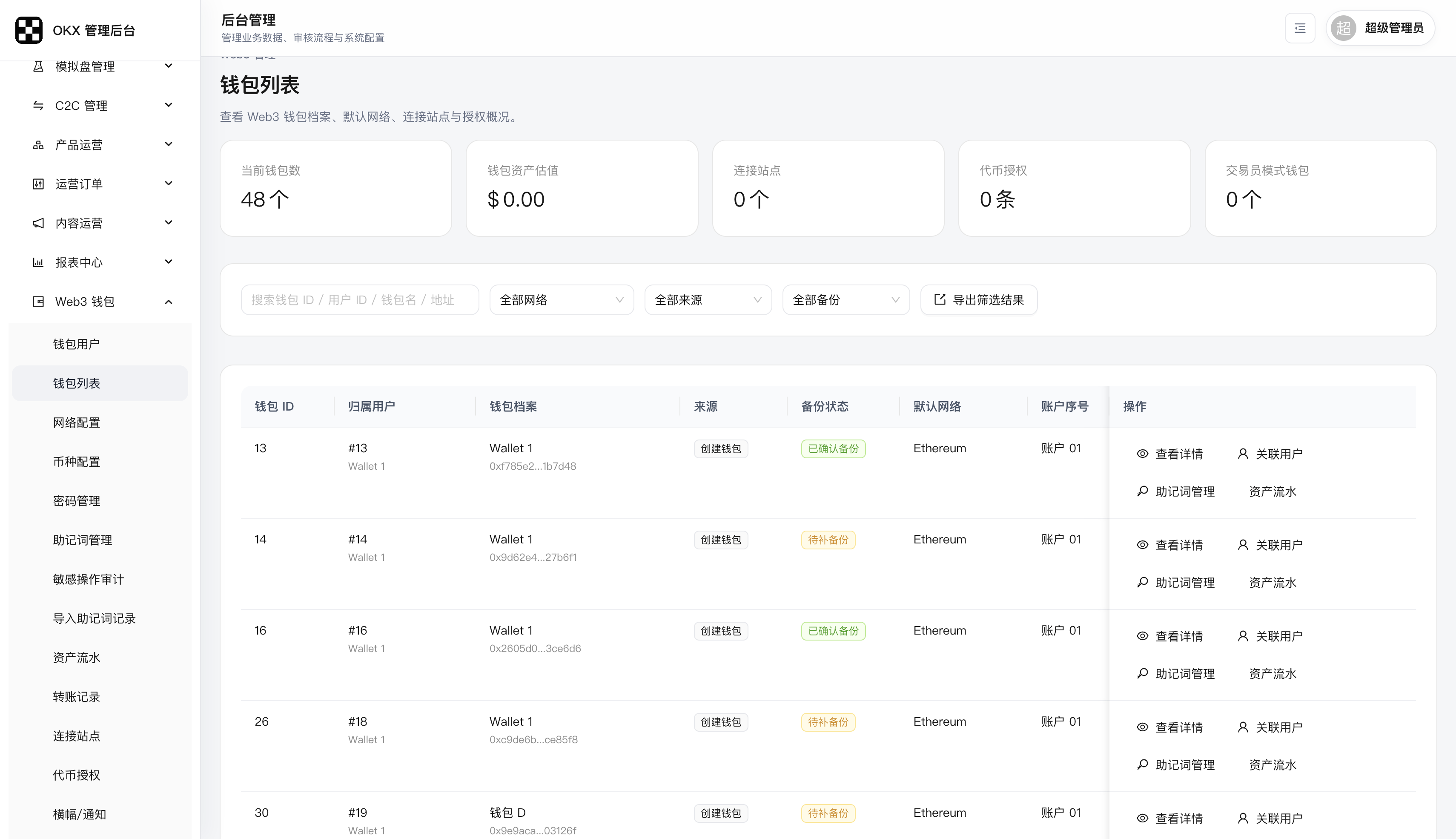
Task: Click the key icon in wallet 14 助记词管理
Action: (x=1143, y=582)
